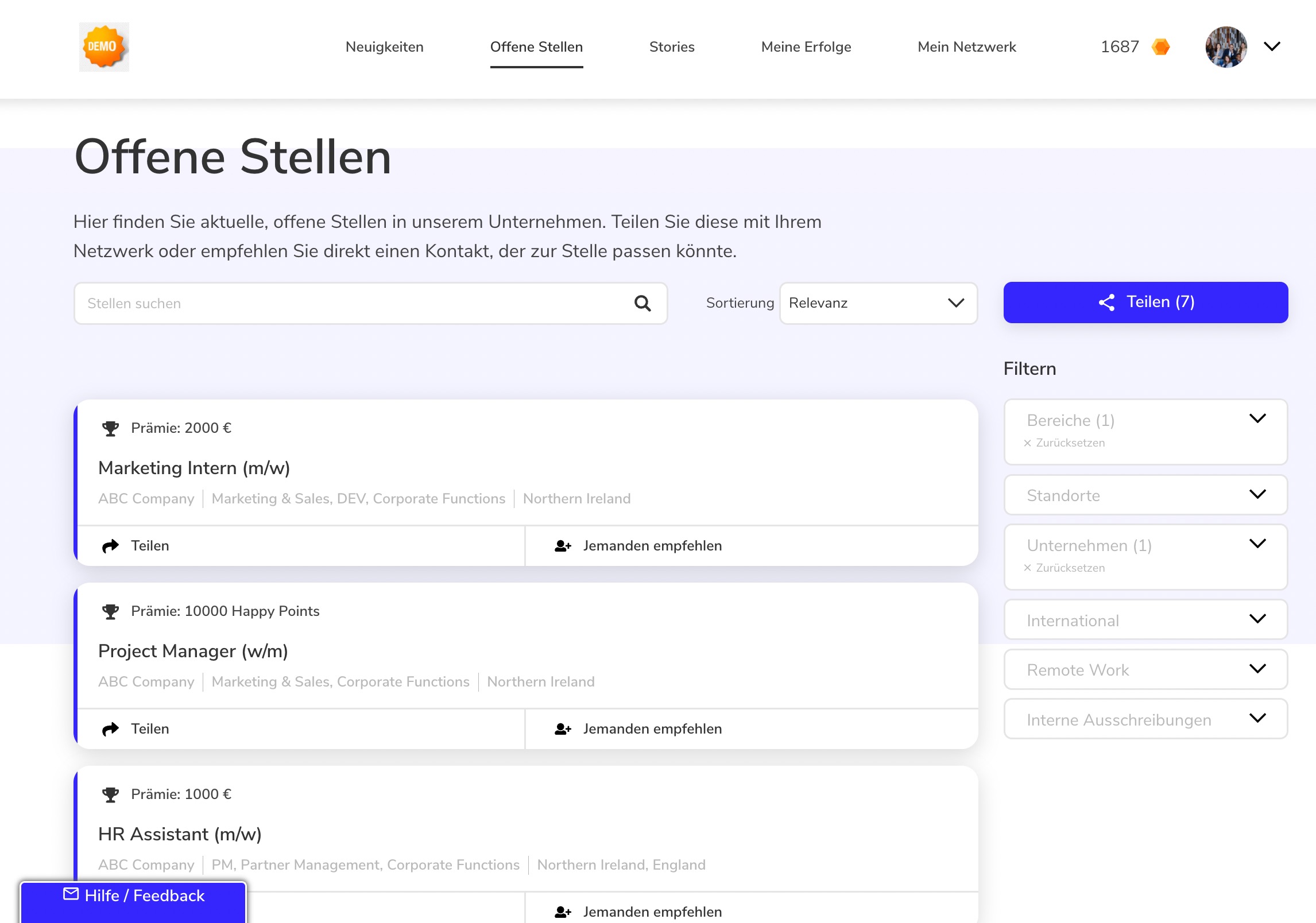The width and height of the screenshot is (1316, 923).
Task: Click recommend-person icon on Marketing Intern card
Action: tap(563, 546)
